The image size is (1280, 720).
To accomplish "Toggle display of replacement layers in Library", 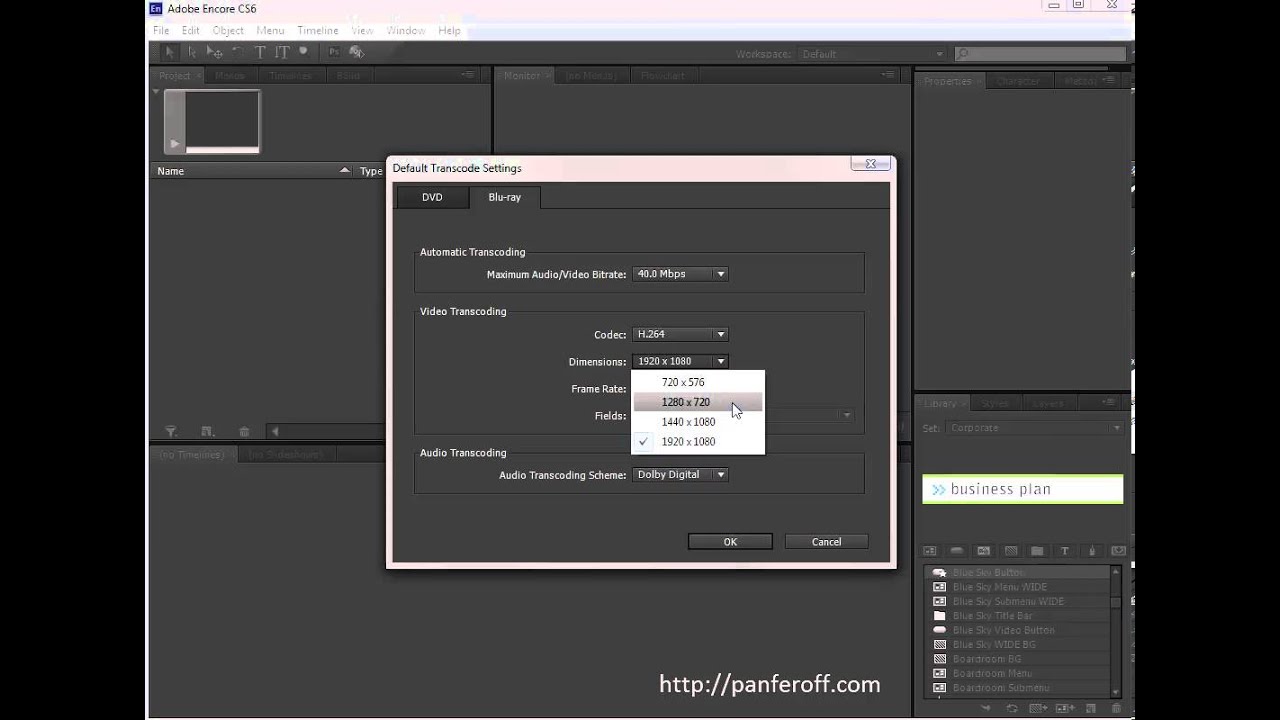I will click(1118, 551).
